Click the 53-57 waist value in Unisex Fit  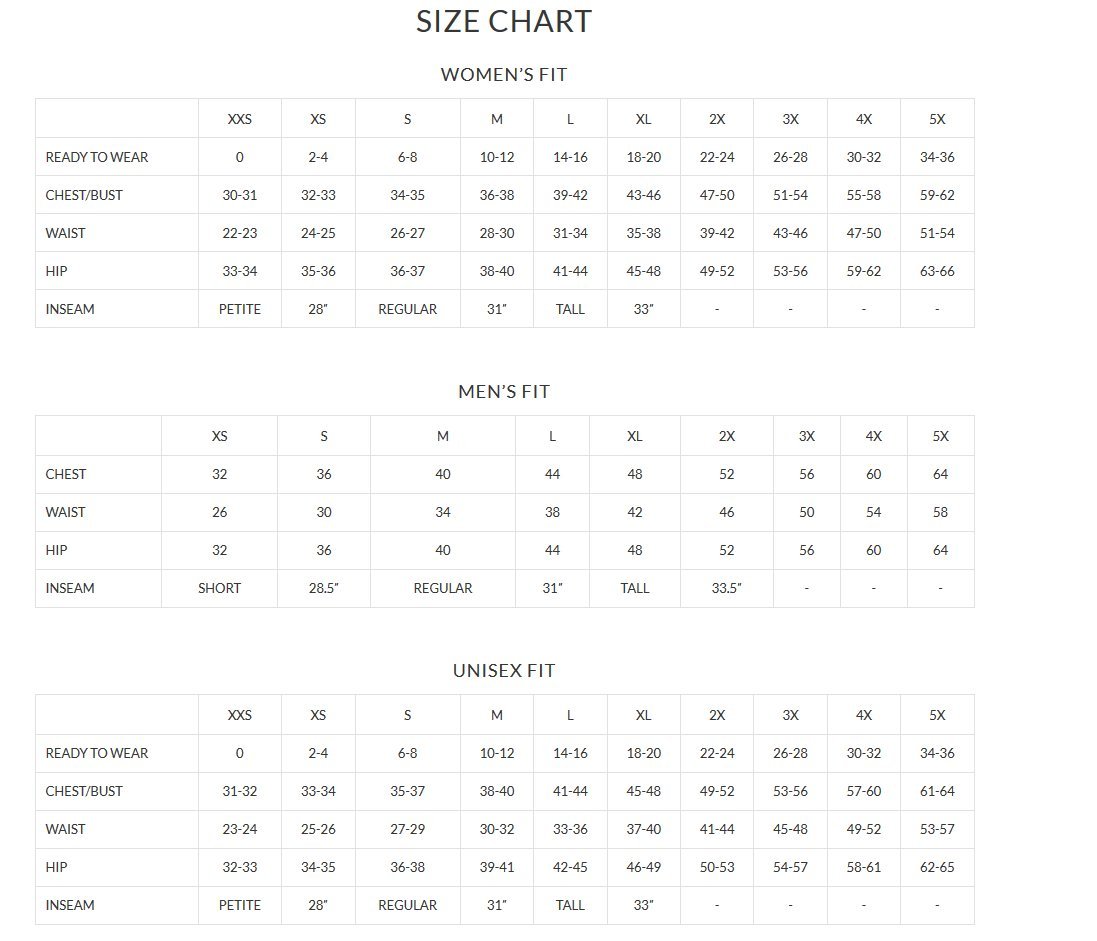tap(937, 829)
